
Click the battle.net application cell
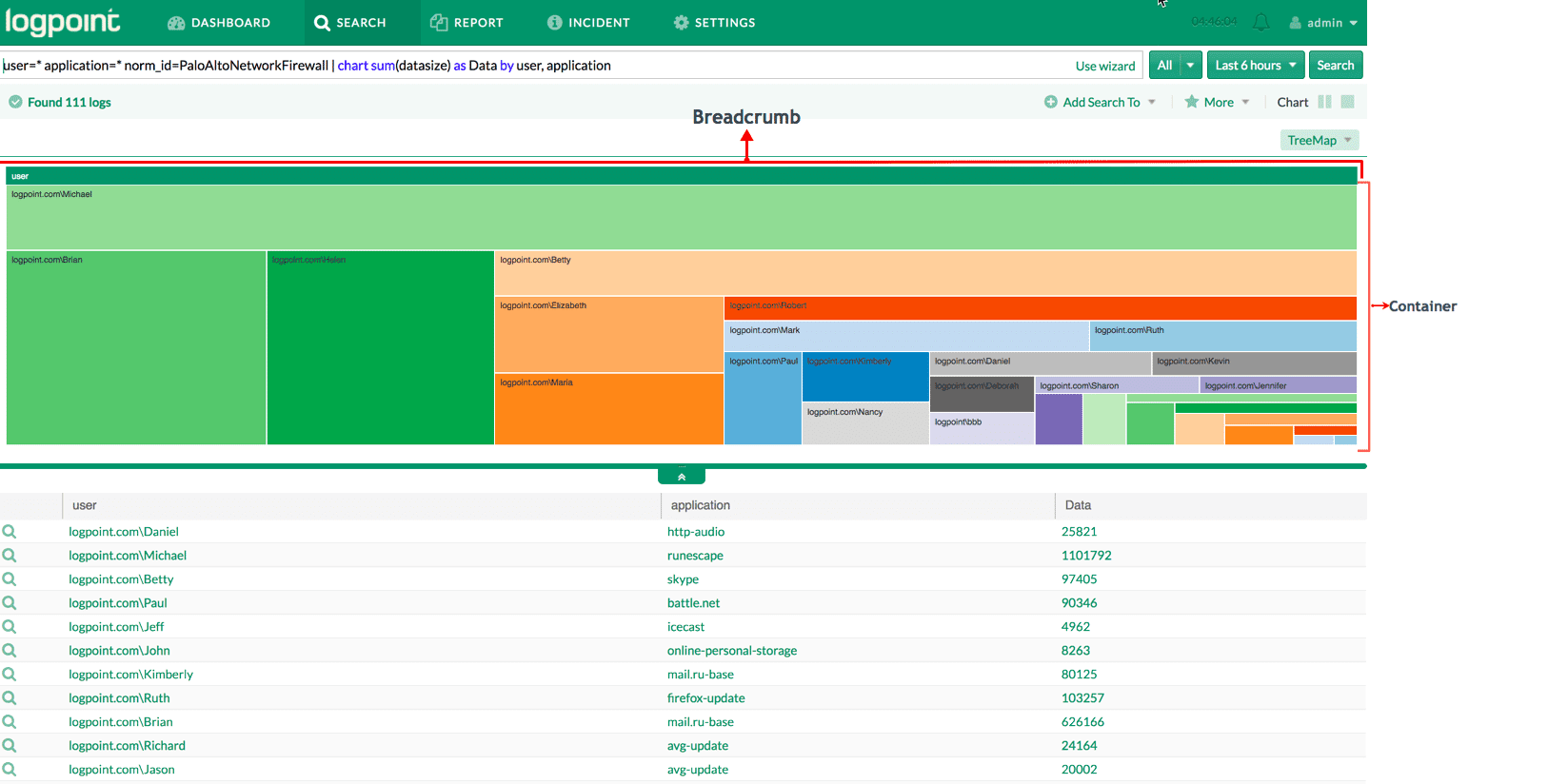coord(693,603)
